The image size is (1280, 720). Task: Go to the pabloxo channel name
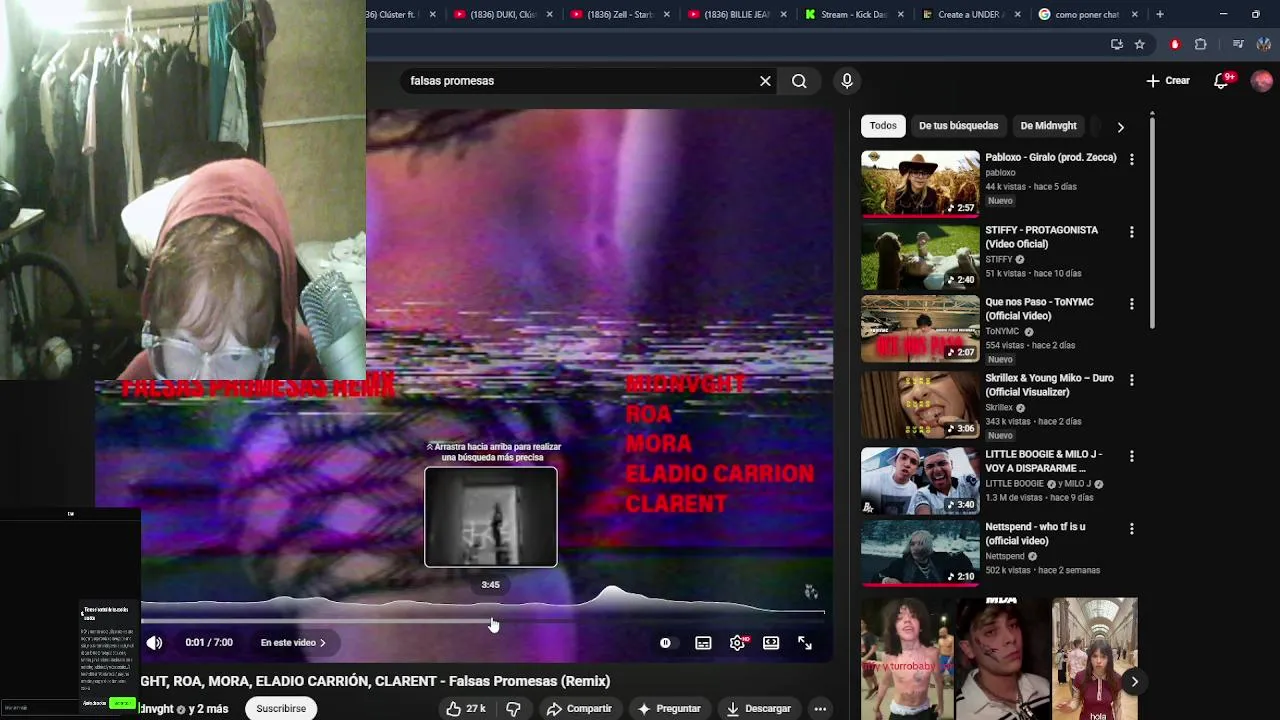coord(1000,172)
